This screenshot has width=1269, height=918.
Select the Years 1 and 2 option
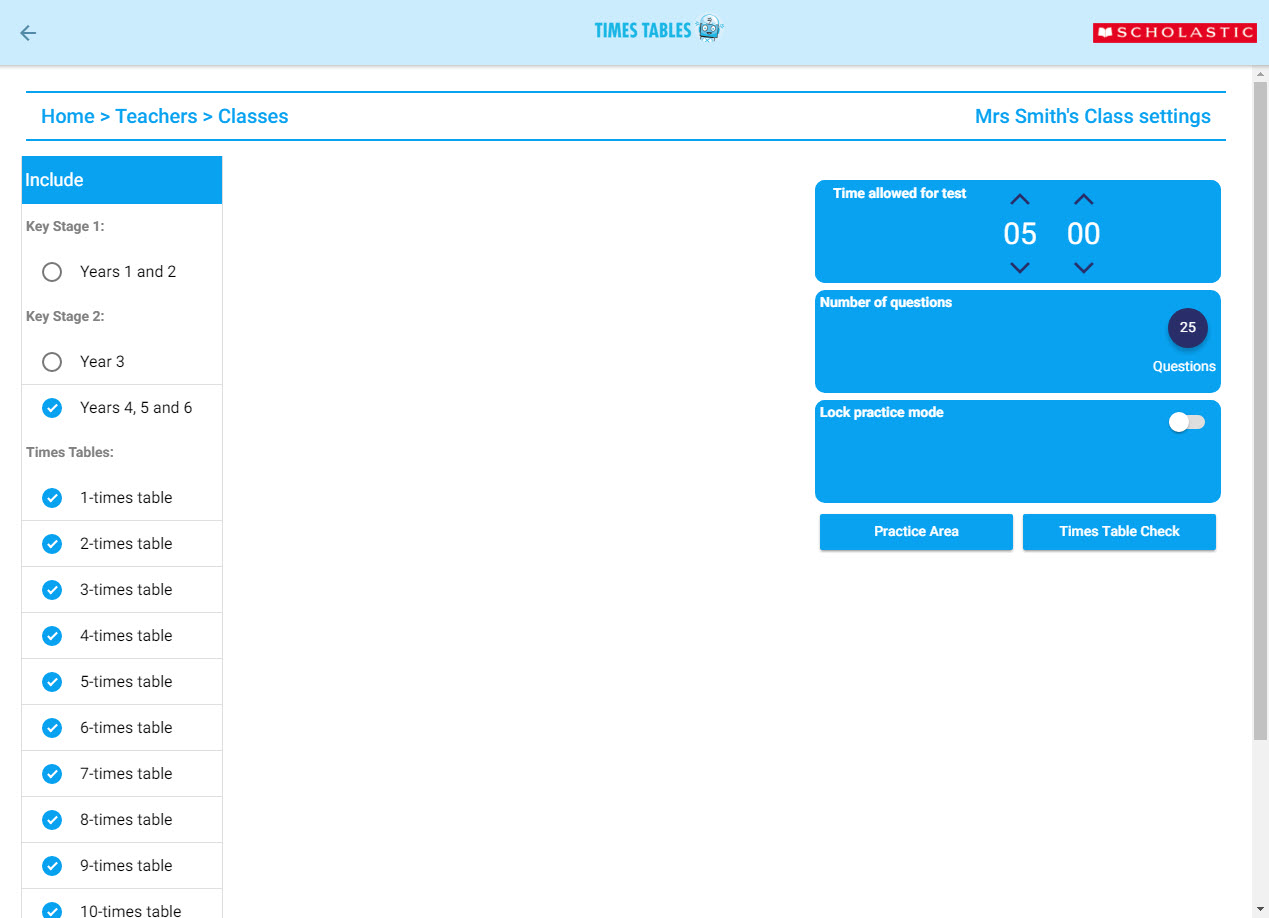click(52, 272)
